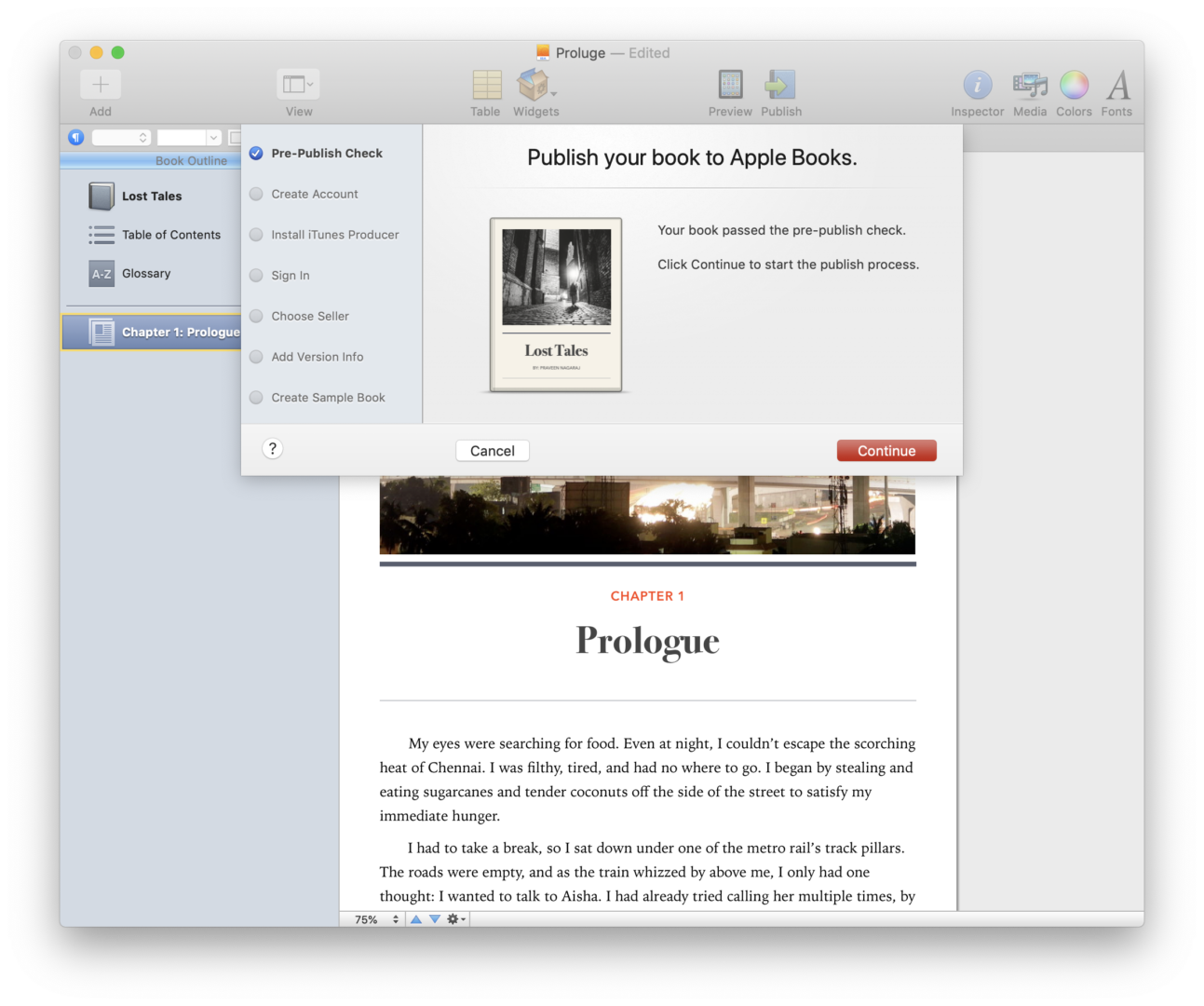Cancel the publish dialog

click(493, 451)
